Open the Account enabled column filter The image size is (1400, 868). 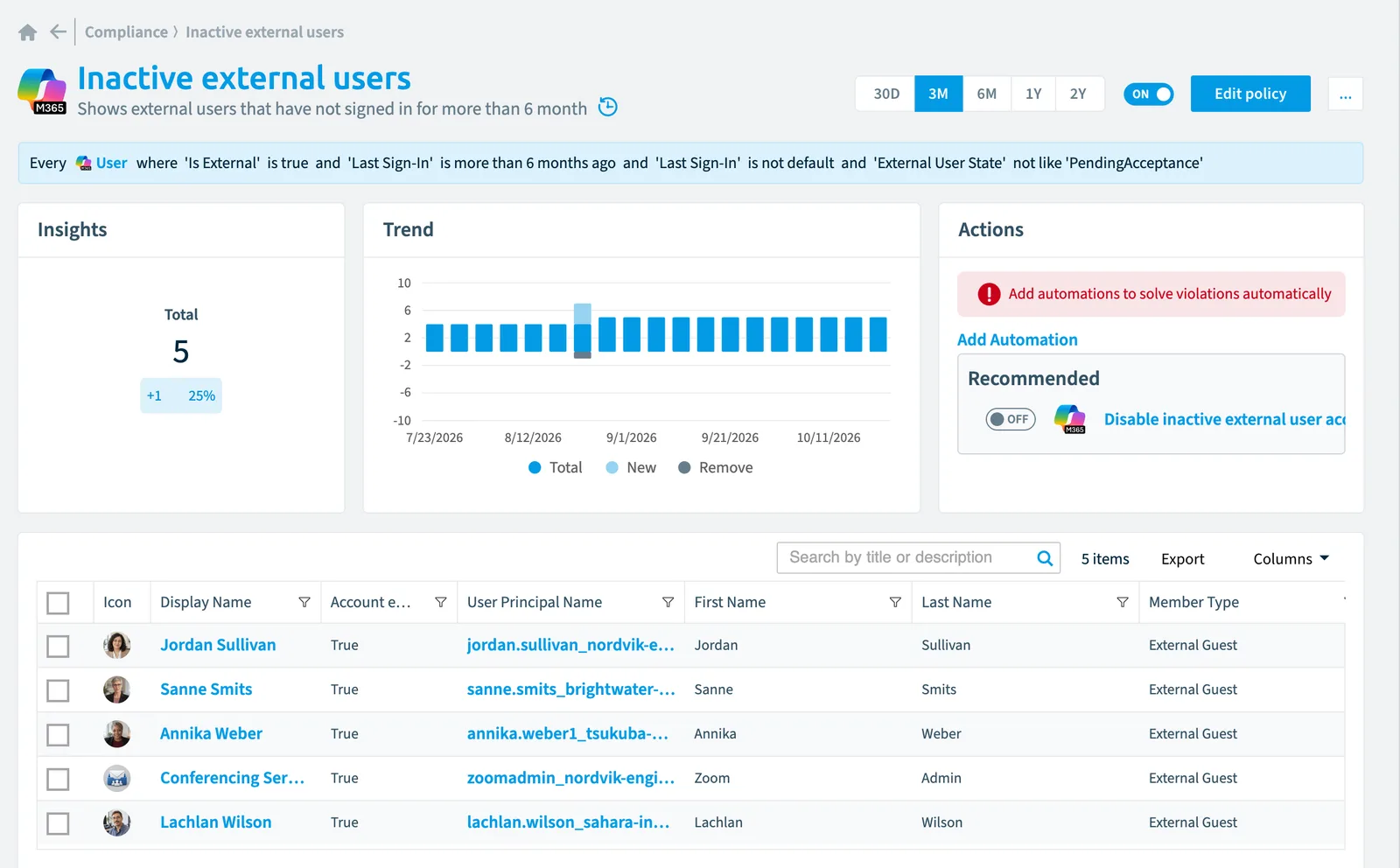[x=441, y=602]
